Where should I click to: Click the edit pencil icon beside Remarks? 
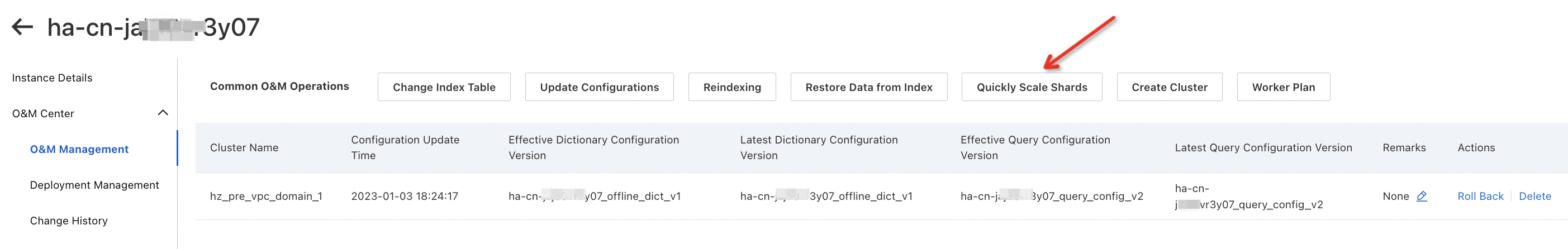point(1421,196)
